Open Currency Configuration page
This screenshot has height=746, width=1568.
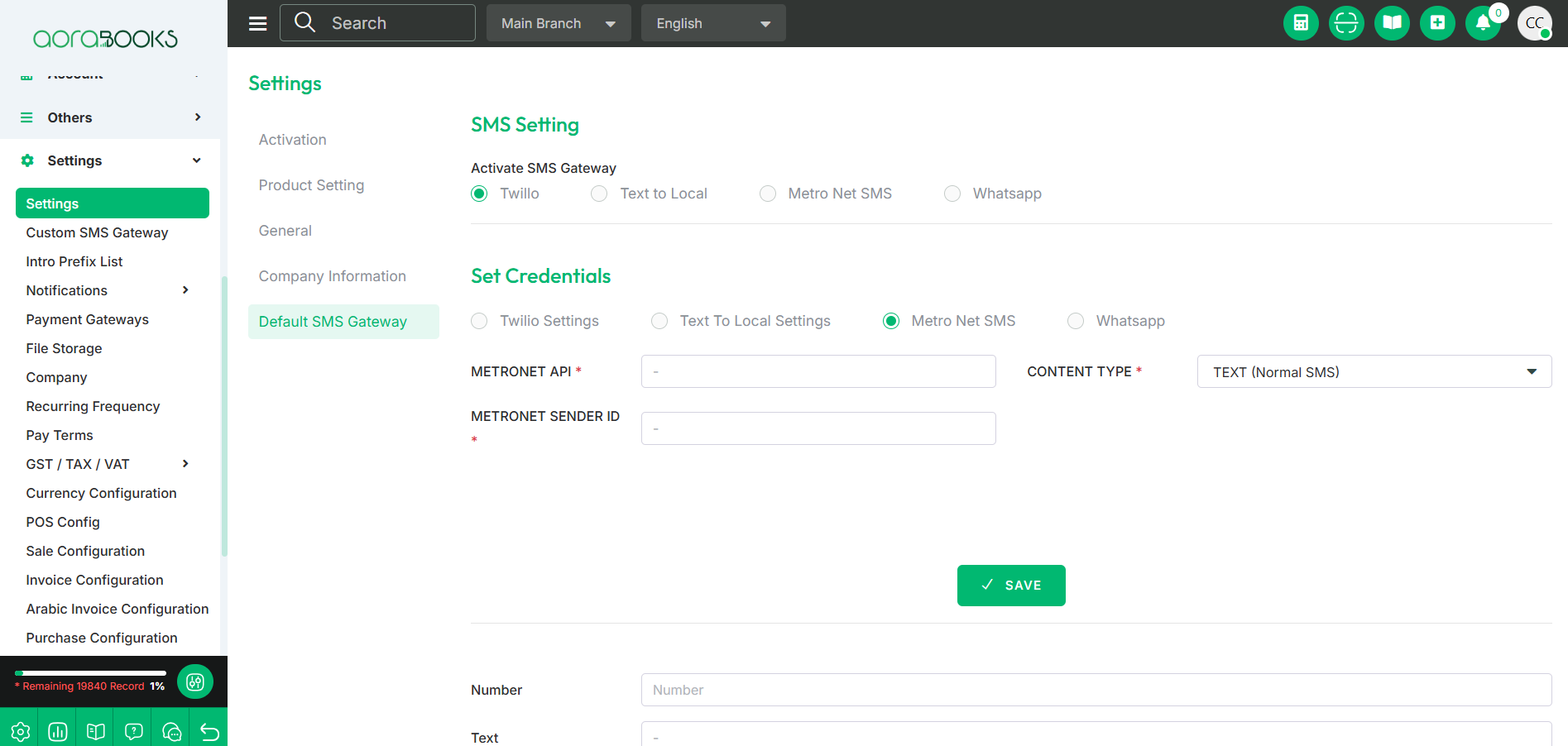(x=101, y=493)
